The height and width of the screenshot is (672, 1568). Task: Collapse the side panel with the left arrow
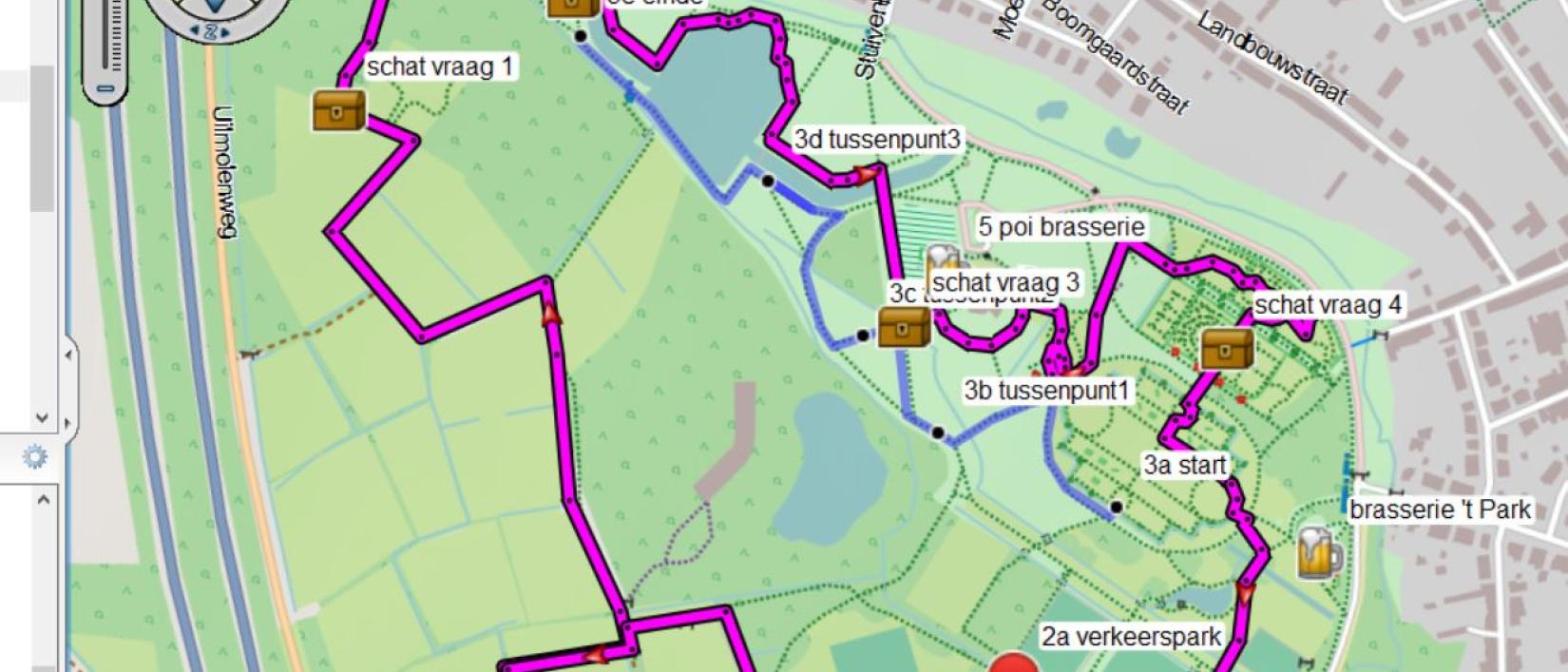[x=68, y=355]
